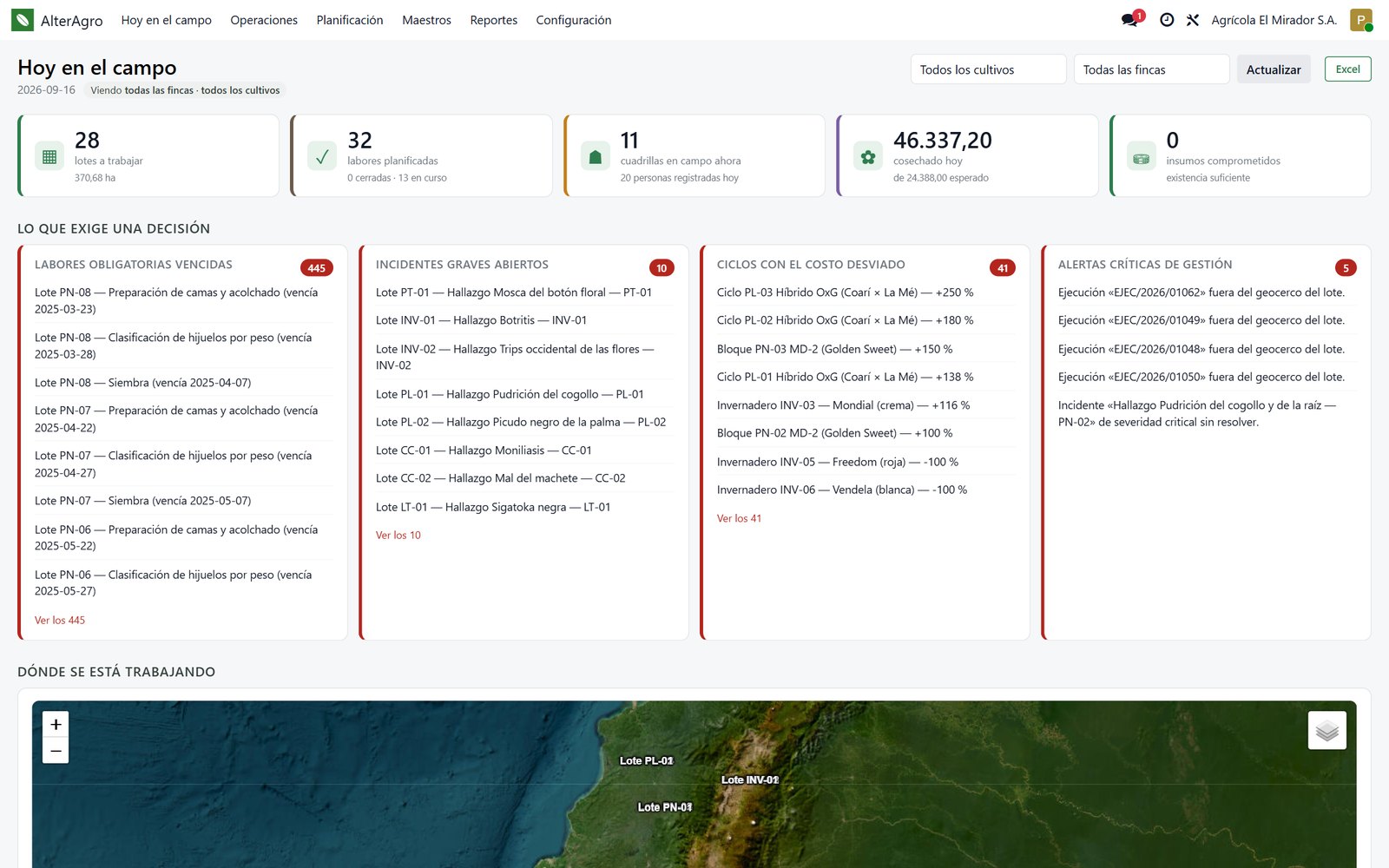The height and width of the screenshot is (868, 1389).
Task: Follow the Ver los 41 link
Action: (740, 518)
